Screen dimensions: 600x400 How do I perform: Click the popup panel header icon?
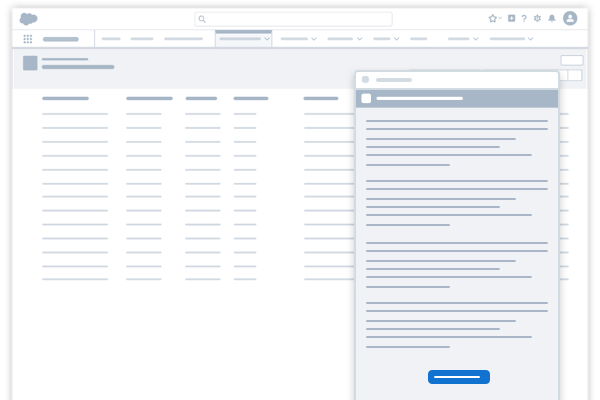tap(366, 98)
